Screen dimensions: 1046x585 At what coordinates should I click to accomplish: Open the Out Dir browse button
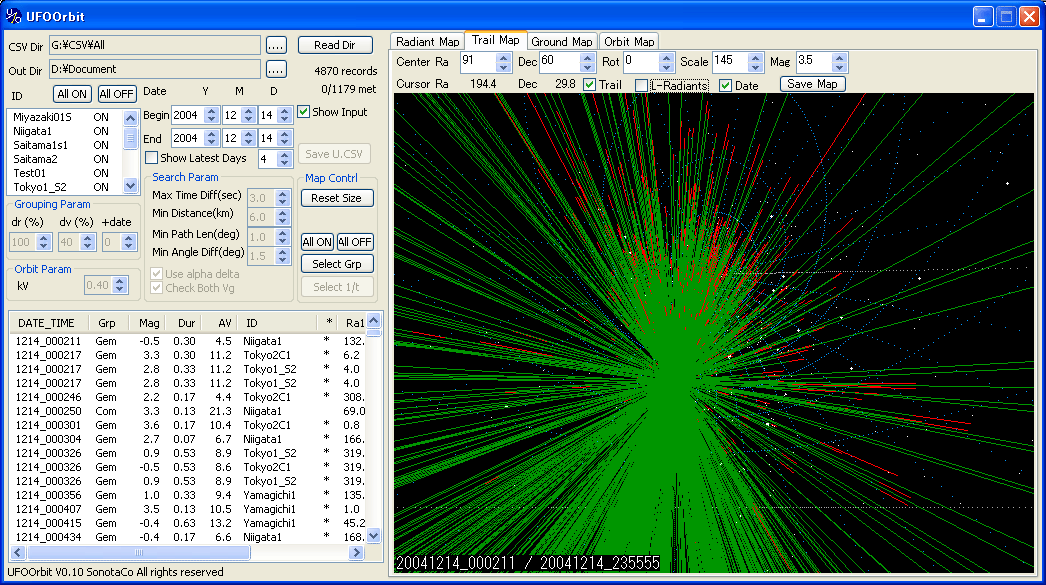coord(276,69)
